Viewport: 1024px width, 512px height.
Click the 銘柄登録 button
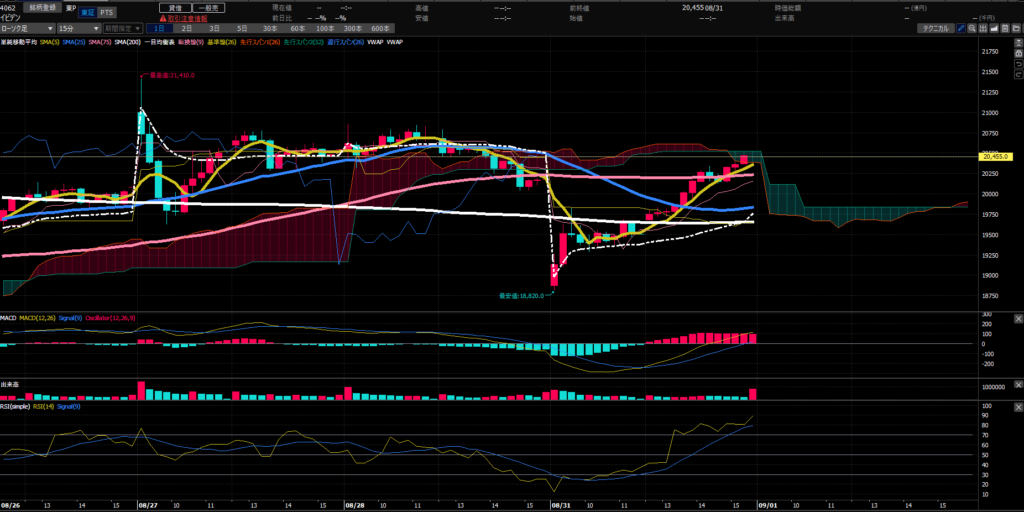coord(42,7)
